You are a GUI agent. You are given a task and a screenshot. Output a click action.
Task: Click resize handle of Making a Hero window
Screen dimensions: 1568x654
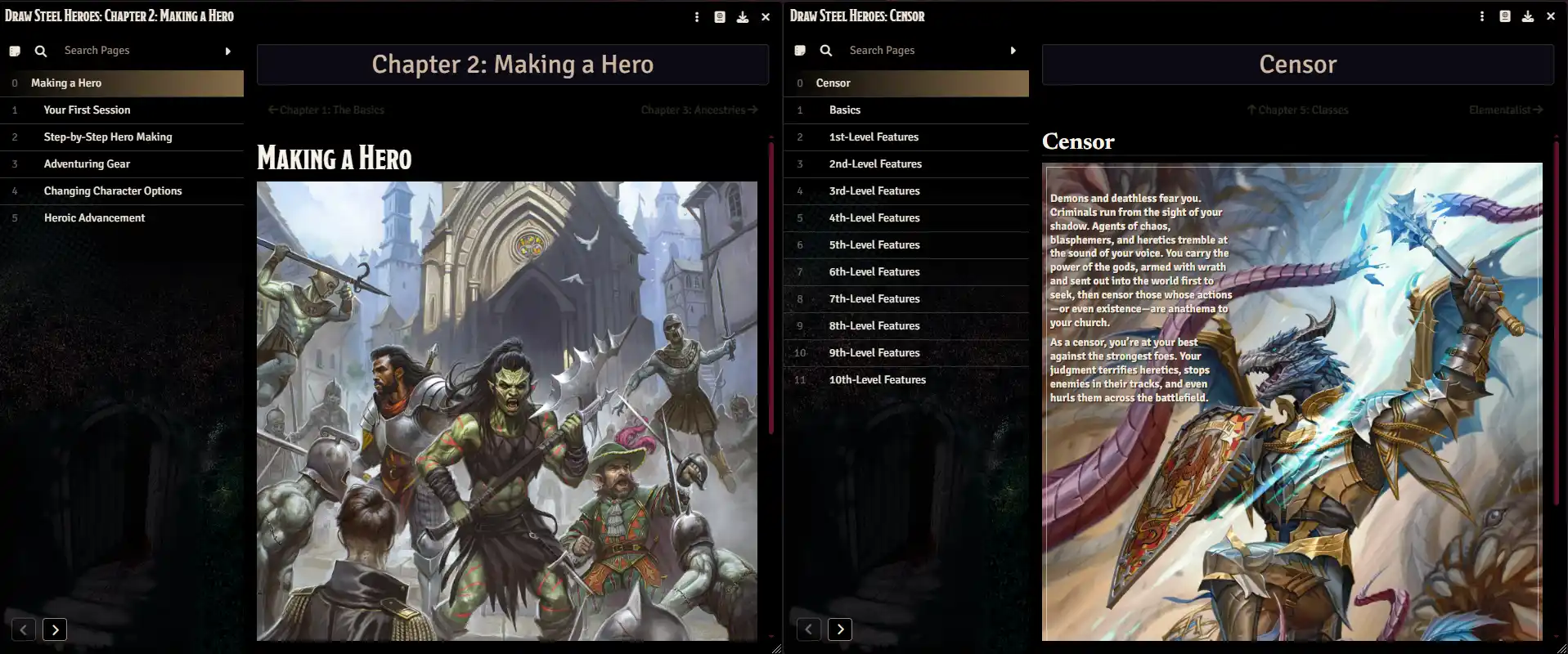776,647
